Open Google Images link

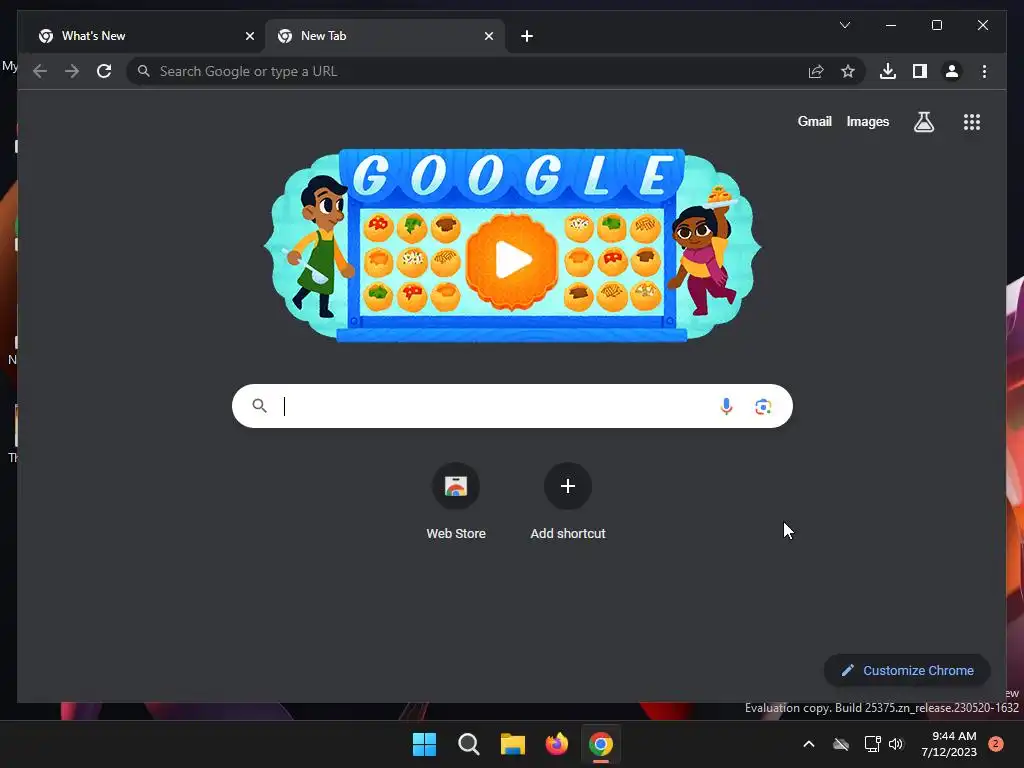(867, 121)
